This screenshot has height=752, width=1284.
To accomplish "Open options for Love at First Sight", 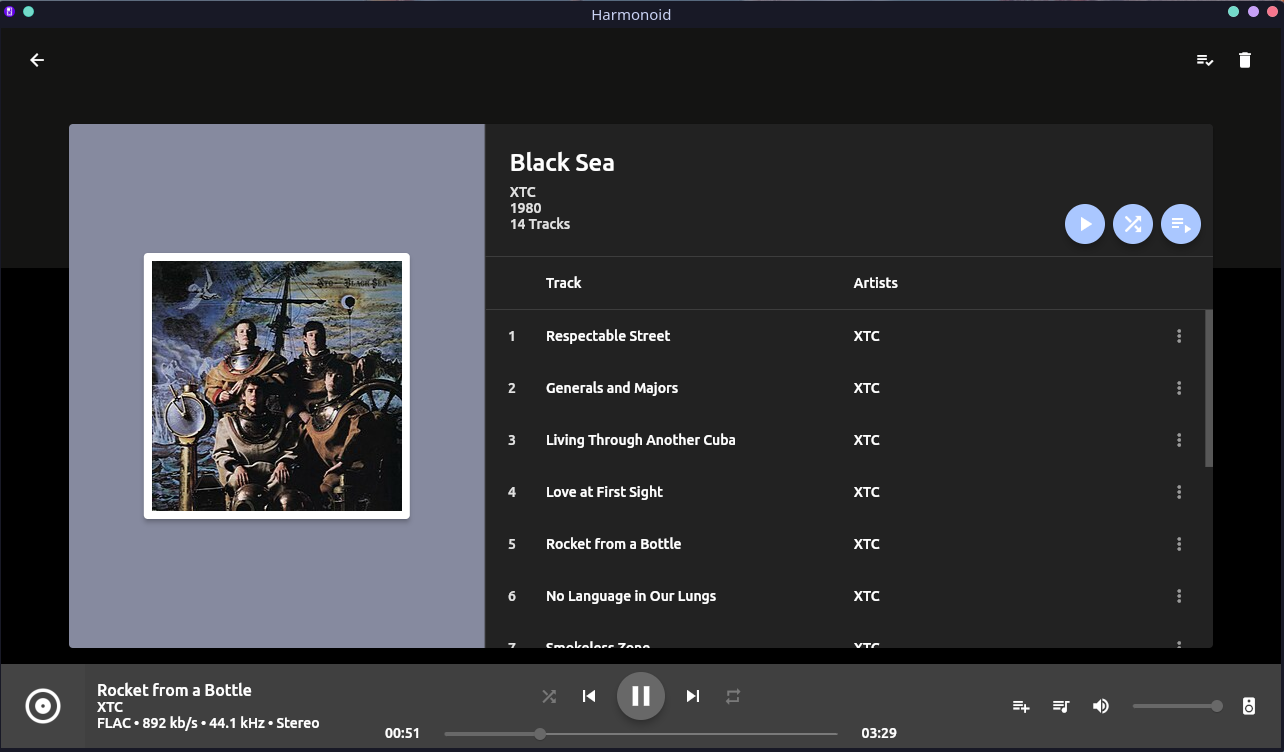I will pyautogui.click(x=1179, y=492).
